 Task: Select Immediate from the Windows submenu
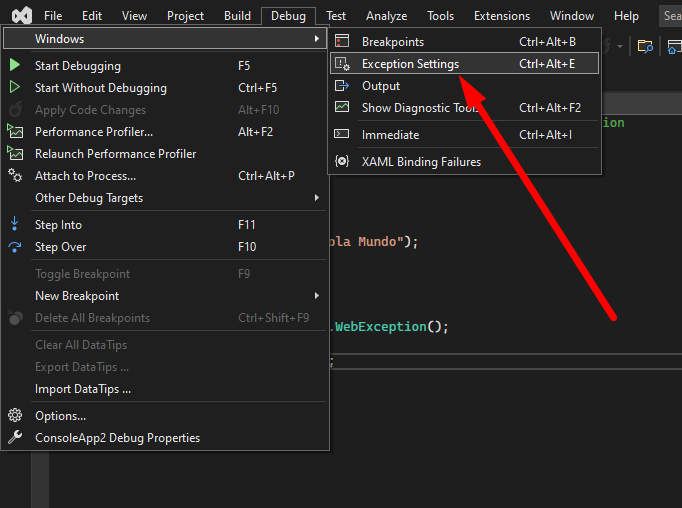pyautogui.click(x=390, y=135)
